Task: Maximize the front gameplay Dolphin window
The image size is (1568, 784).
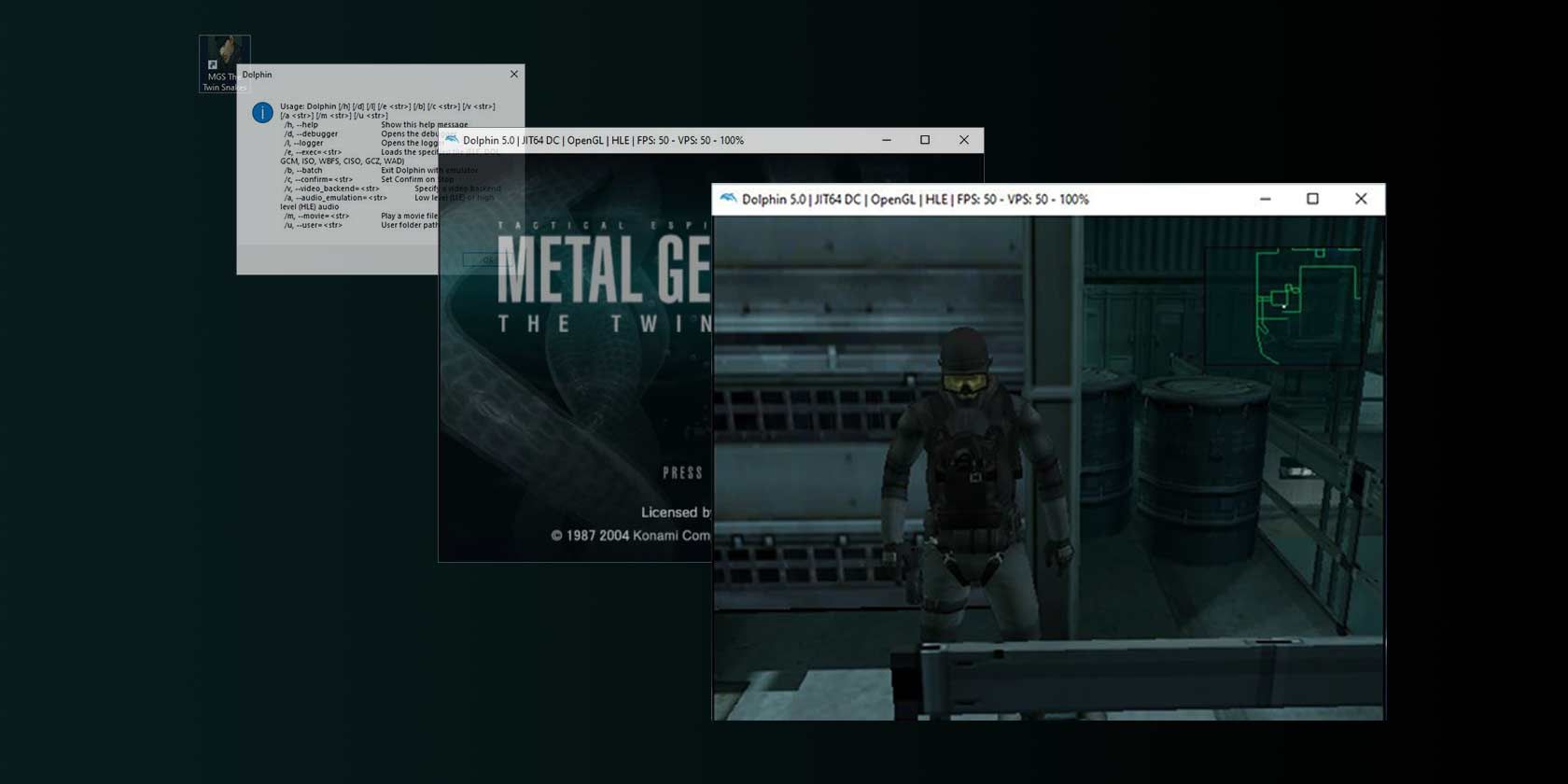Action: pyautogui.click(x=1312, y=199)
